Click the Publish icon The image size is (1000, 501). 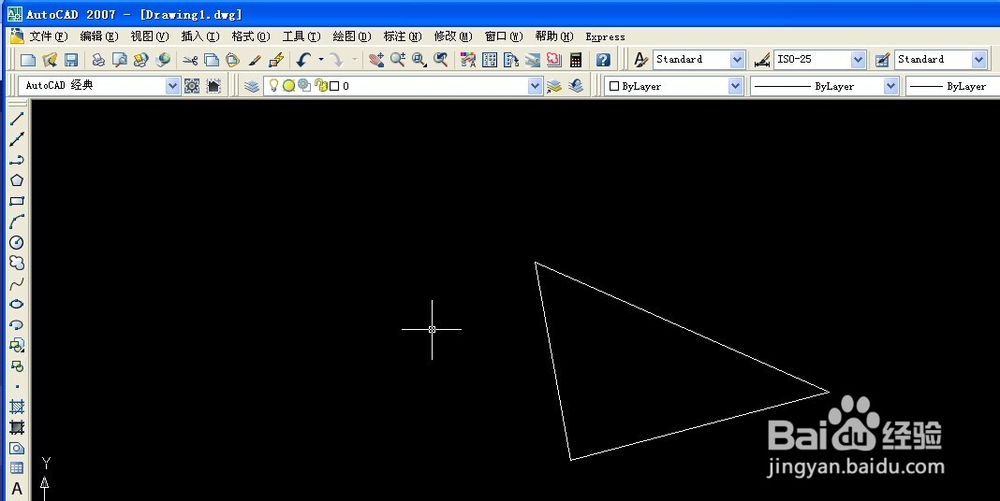point(141,60)
